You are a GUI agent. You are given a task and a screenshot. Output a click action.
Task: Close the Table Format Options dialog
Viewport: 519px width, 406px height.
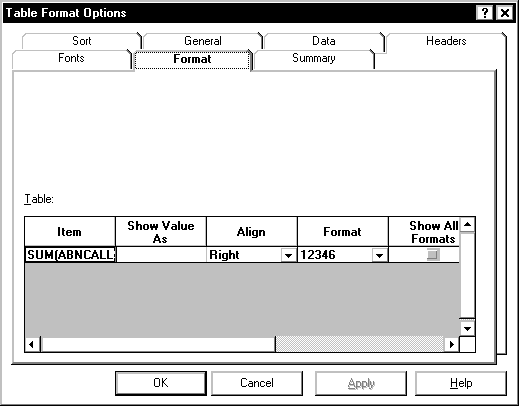click(x=505, y=13)
